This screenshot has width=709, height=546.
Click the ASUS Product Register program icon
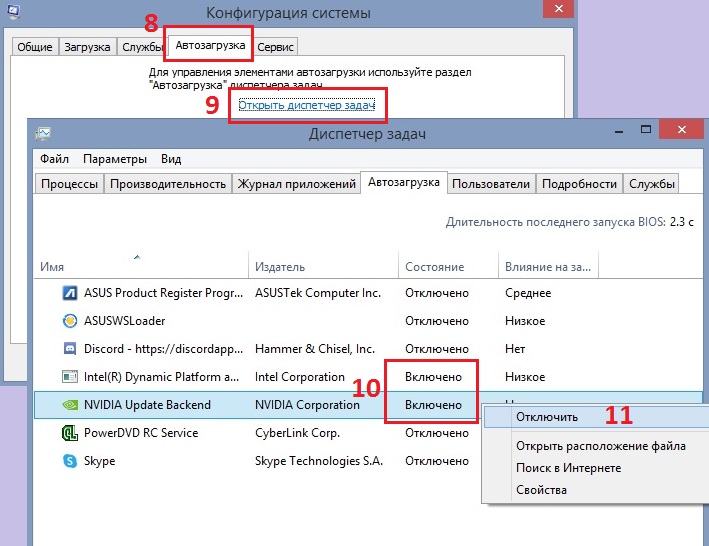coord(70,293)
